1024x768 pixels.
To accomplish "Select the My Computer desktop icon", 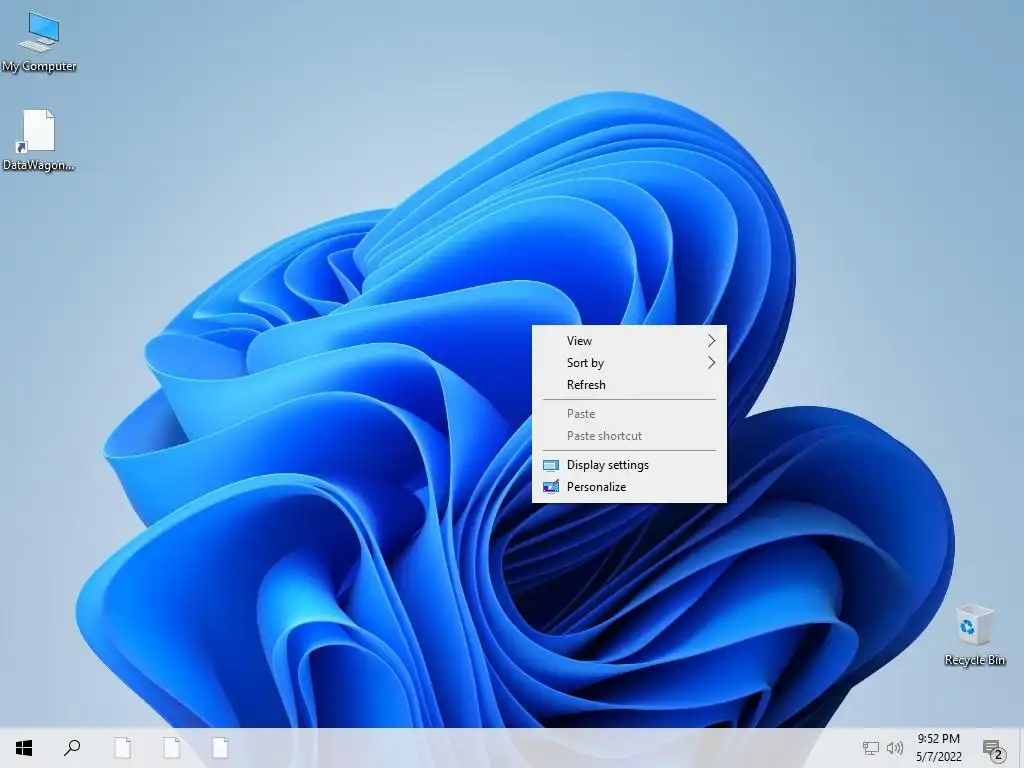I will tap(39, 41).
